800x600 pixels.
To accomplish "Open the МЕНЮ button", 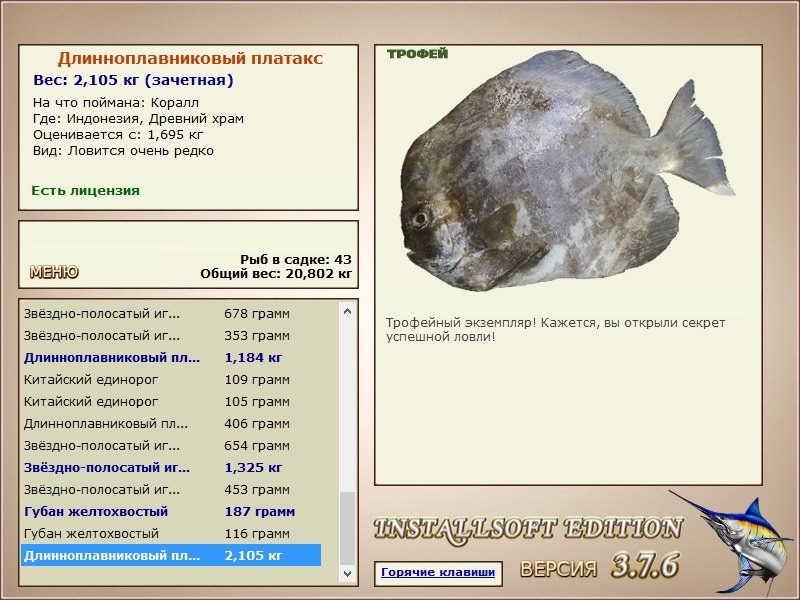I will (x=54, y=272).
